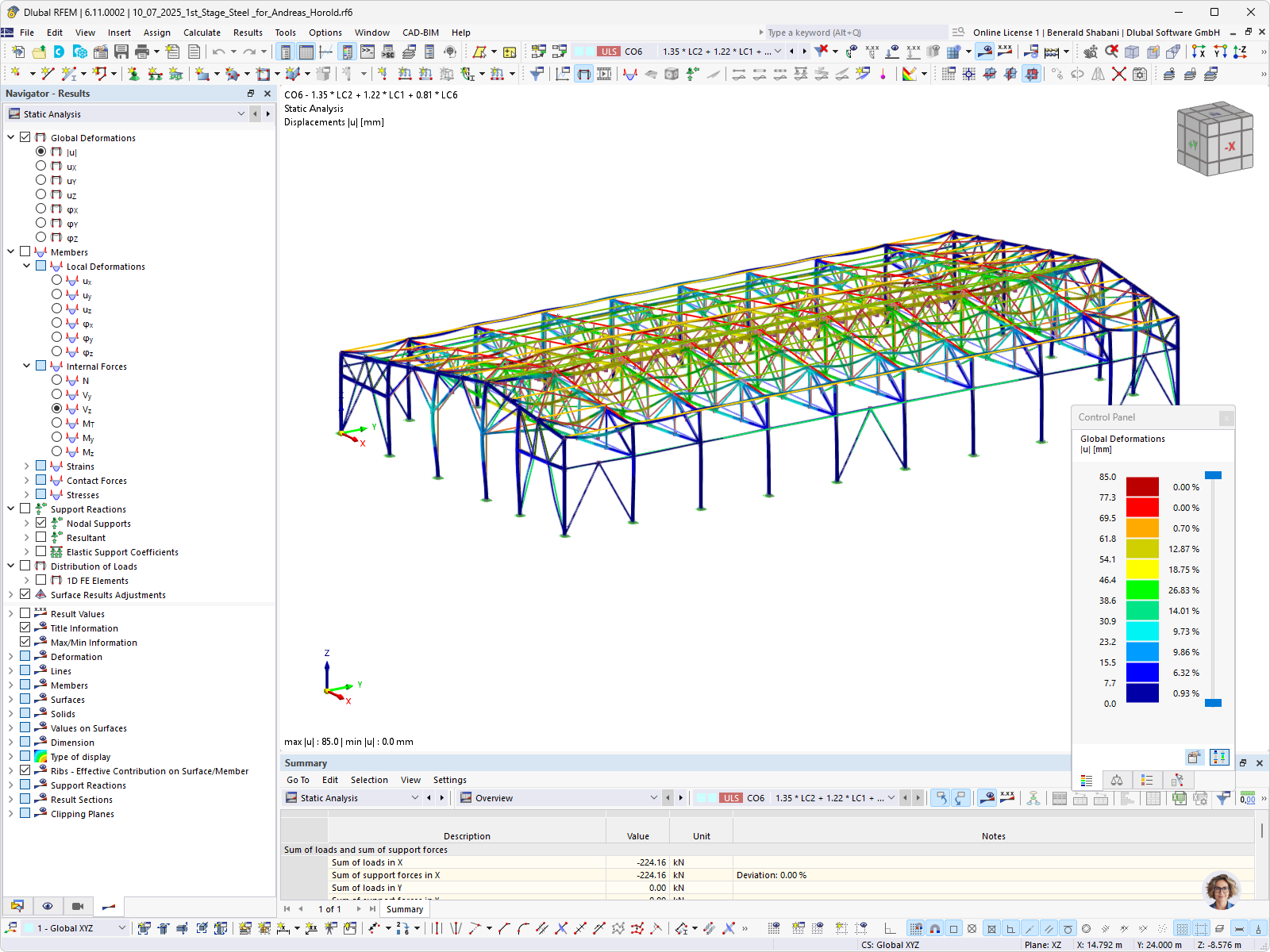The height and width of the screenshot is (952, 1270).
Task: Open the Results menu
Action: click(248, 33)
